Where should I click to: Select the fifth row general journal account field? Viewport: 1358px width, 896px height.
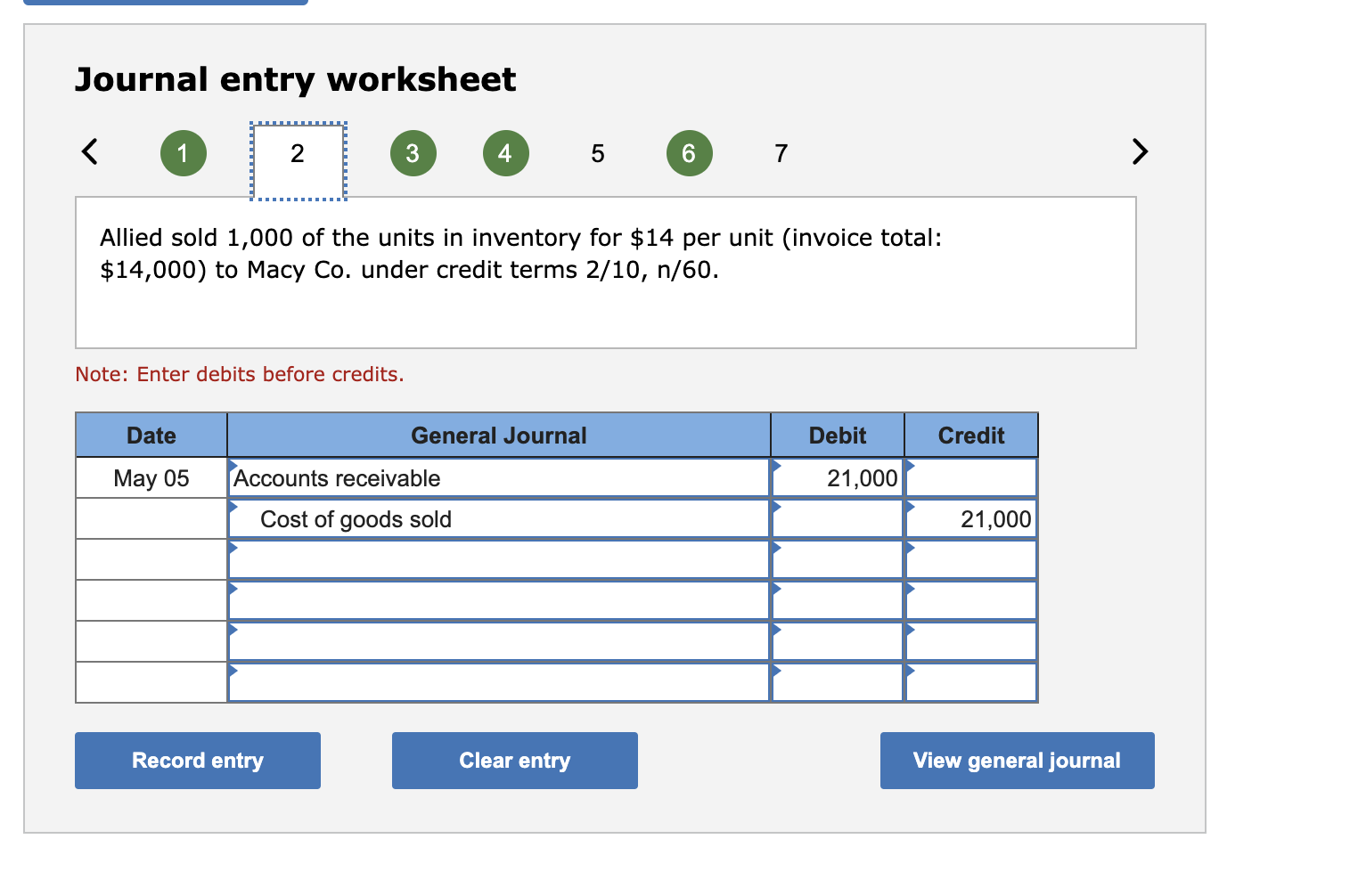coord(499,642)
